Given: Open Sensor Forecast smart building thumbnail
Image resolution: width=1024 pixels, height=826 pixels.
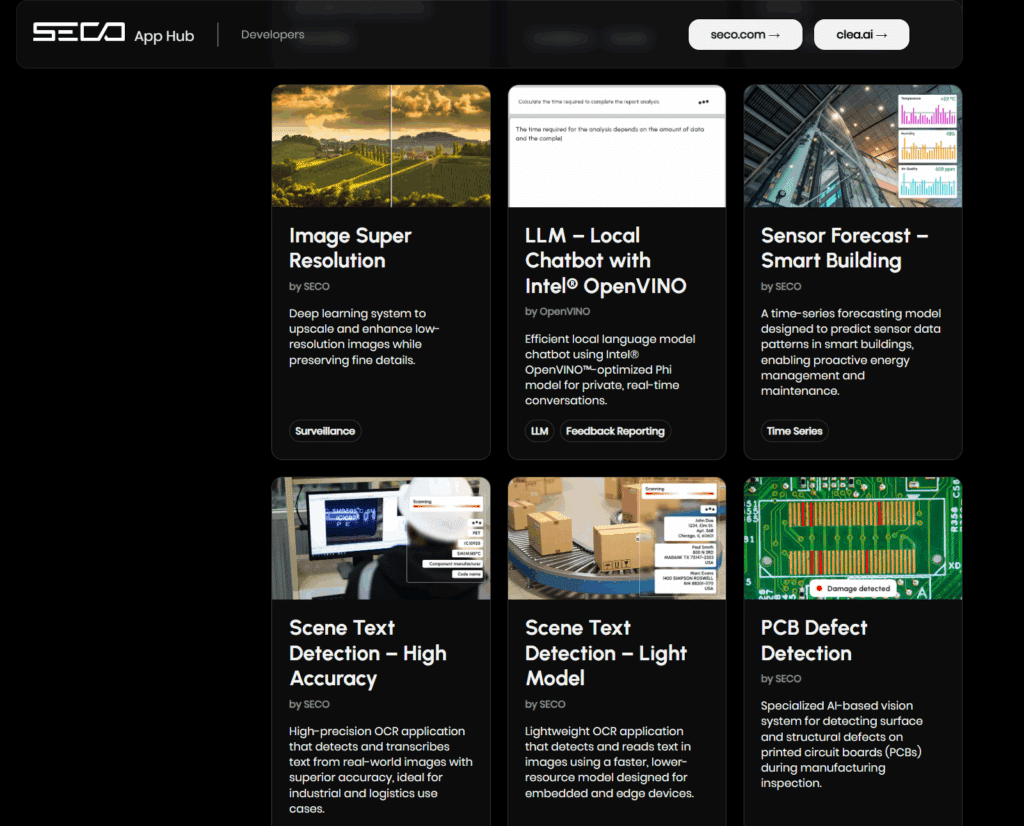Looking at the screenshot, I should (853, 146).
